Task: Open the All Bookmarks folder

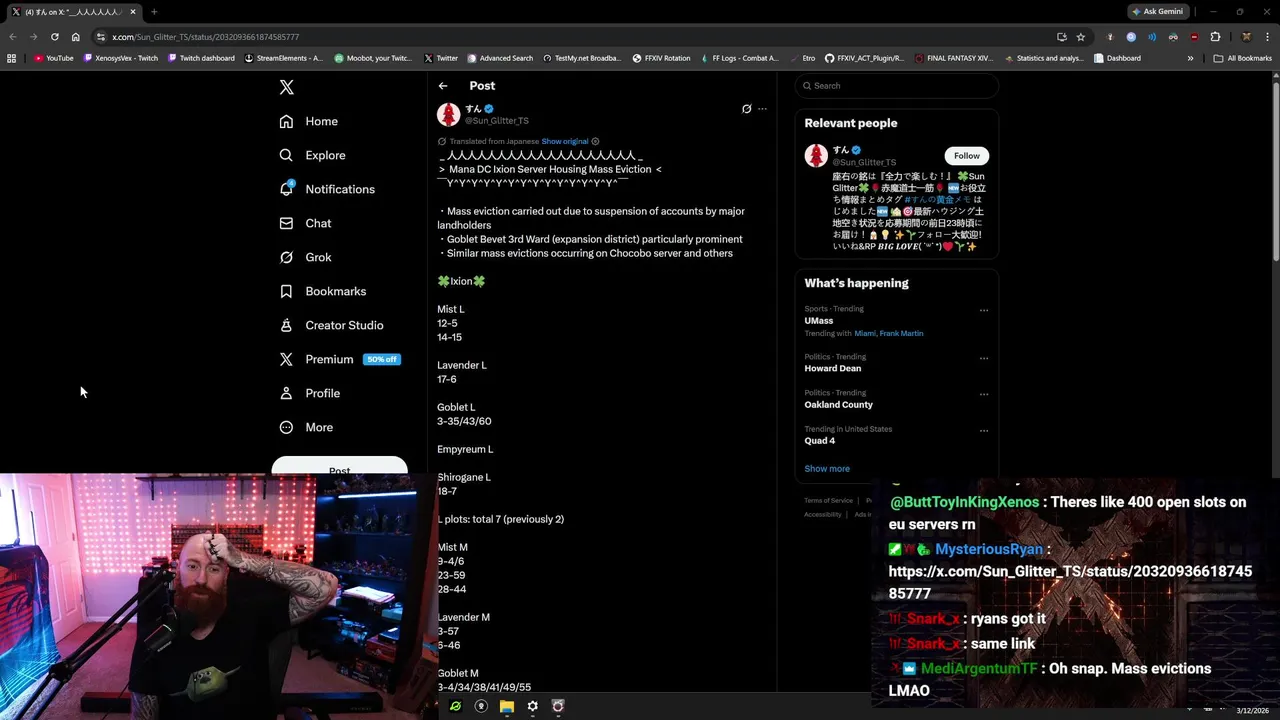Action: click(x=1243, y=58)
